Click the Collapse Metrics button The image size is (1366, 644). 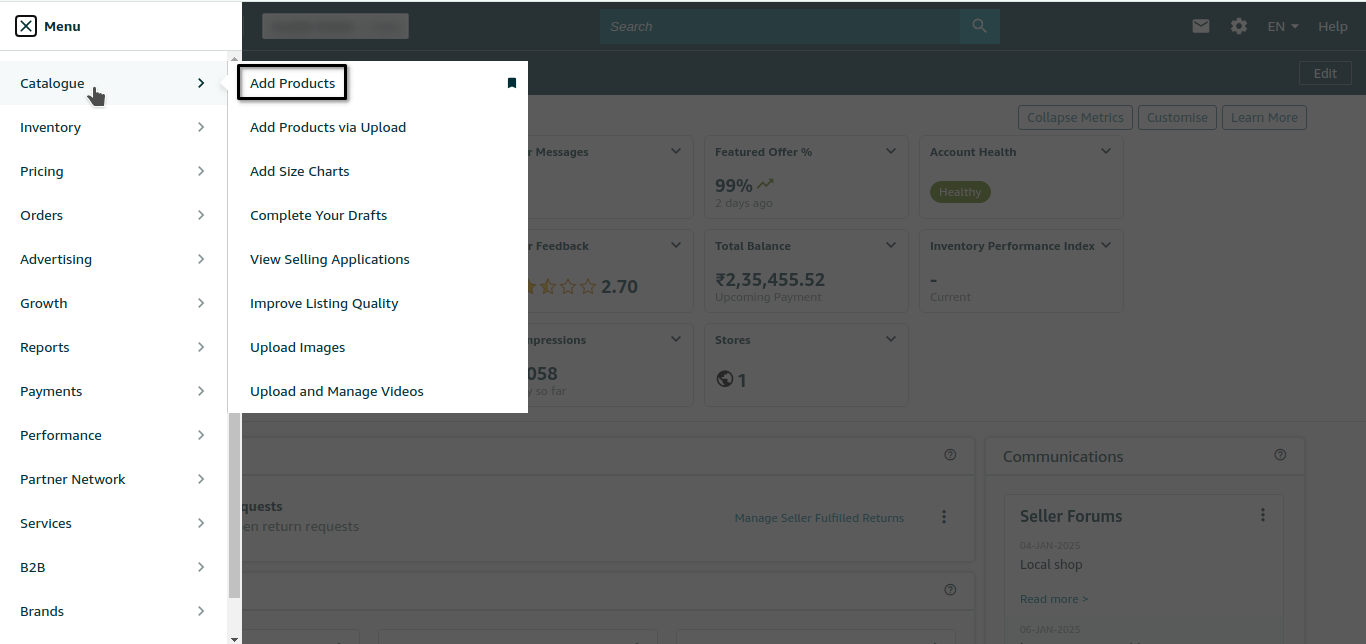[x=1075, y=117]
